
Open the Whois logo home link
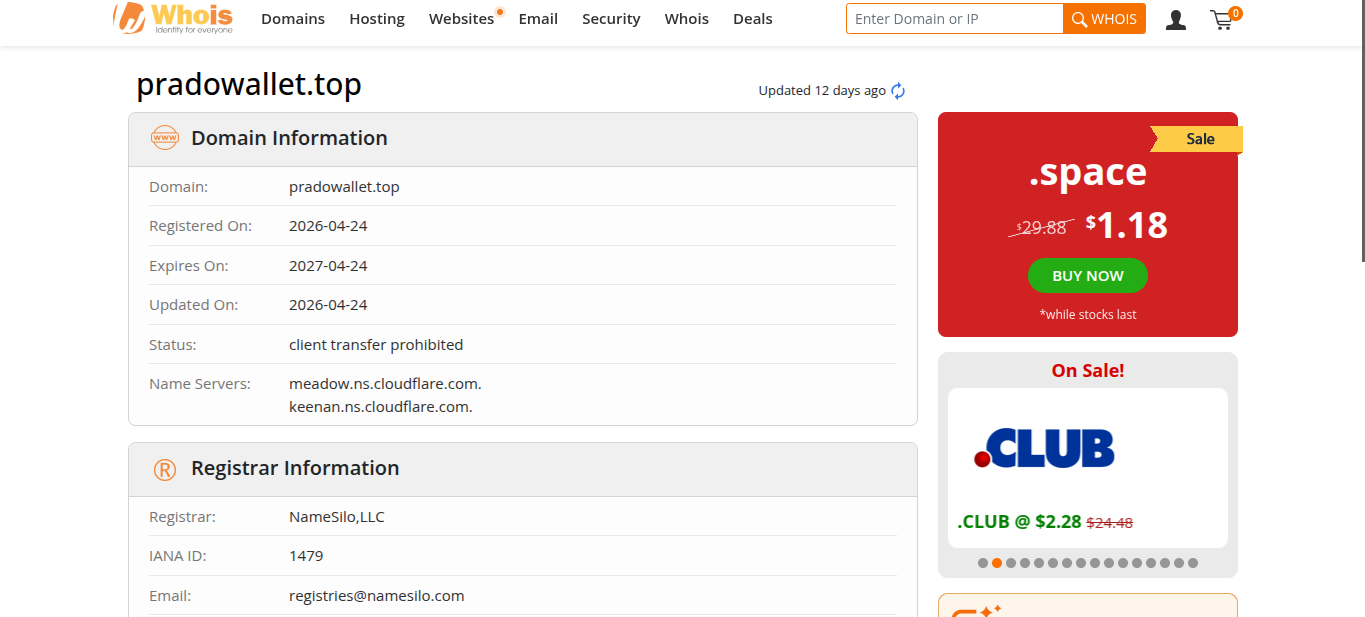coord(173,18)
